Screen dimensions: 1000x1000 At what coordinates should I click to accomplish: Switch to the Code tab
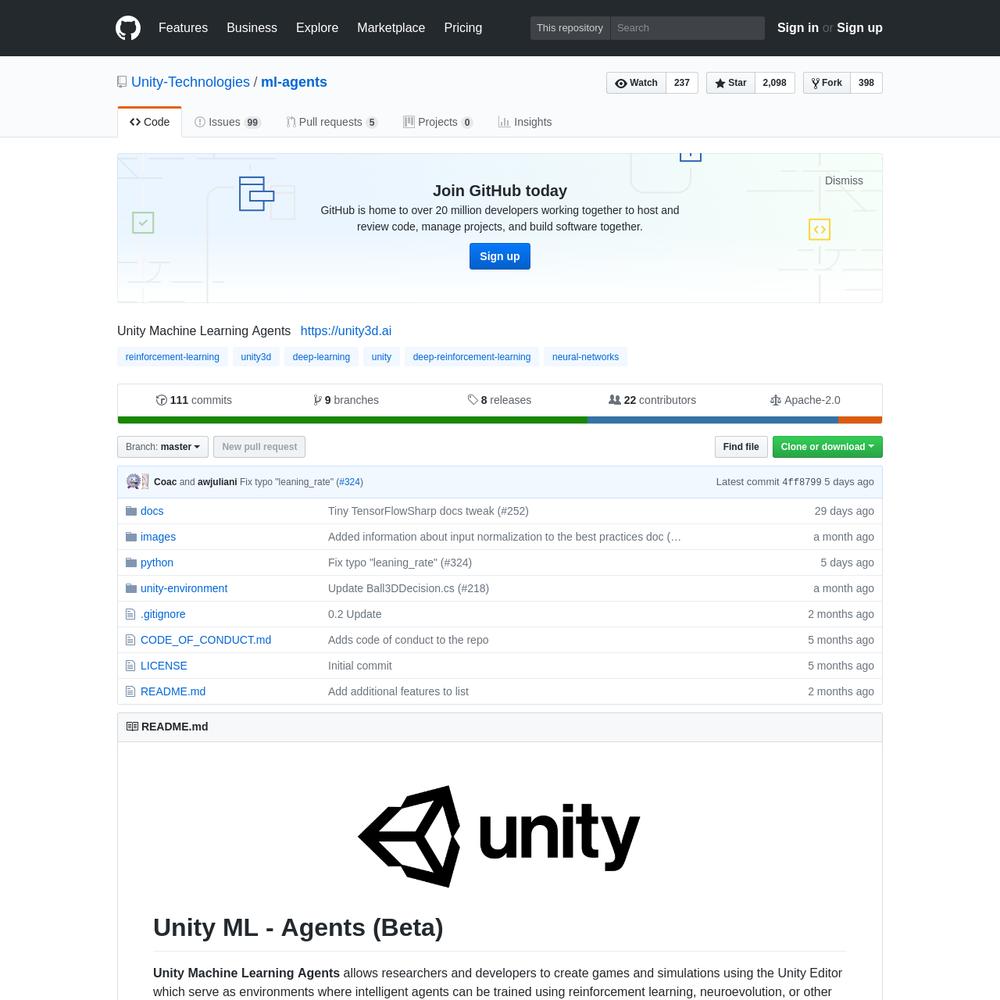(149, 122)
